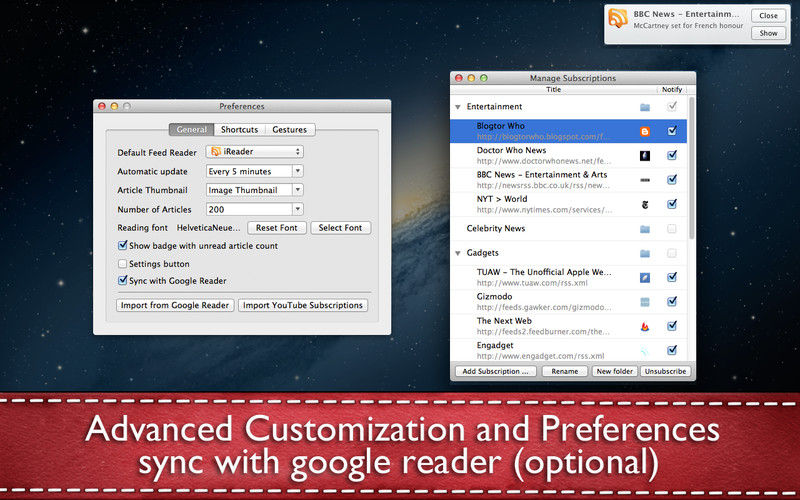This screenshot has width=800, height=500.
Task: Click the New folder button
Action: click(615, 371)
